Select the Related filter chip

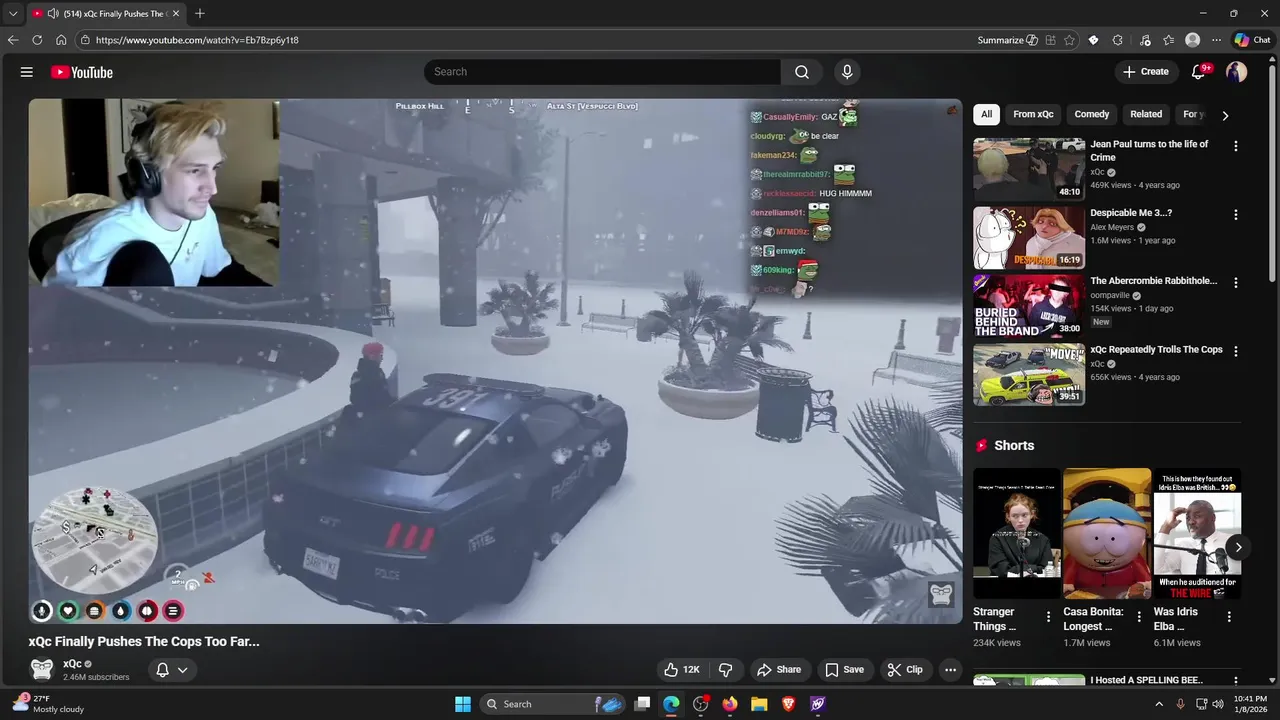pyautogui.click(x=1146, y=114)
